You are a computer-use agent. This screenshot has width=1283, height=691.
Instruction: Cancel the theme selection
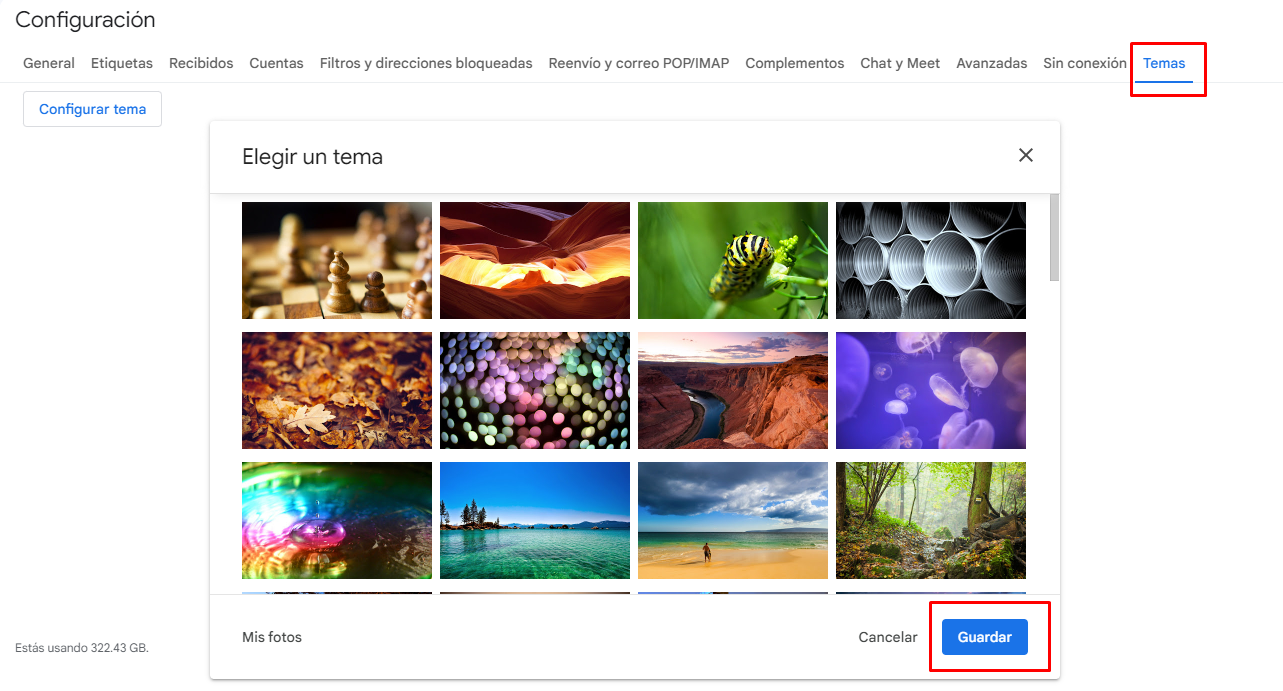888,637
